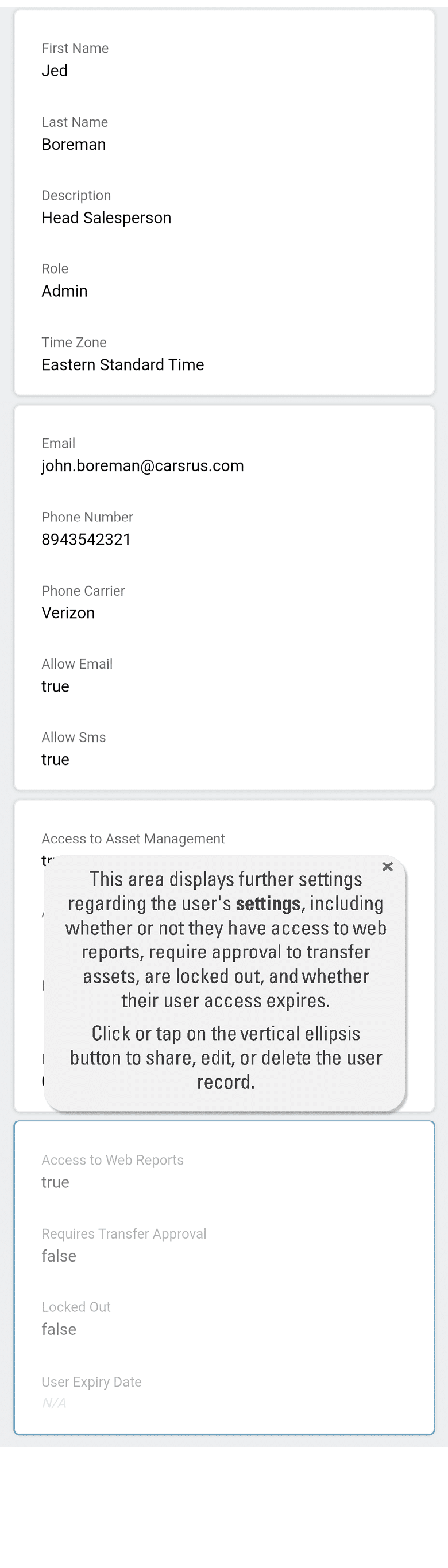Click the Time Zone field label
This screenshot has height=1568, width=448.
74,342
